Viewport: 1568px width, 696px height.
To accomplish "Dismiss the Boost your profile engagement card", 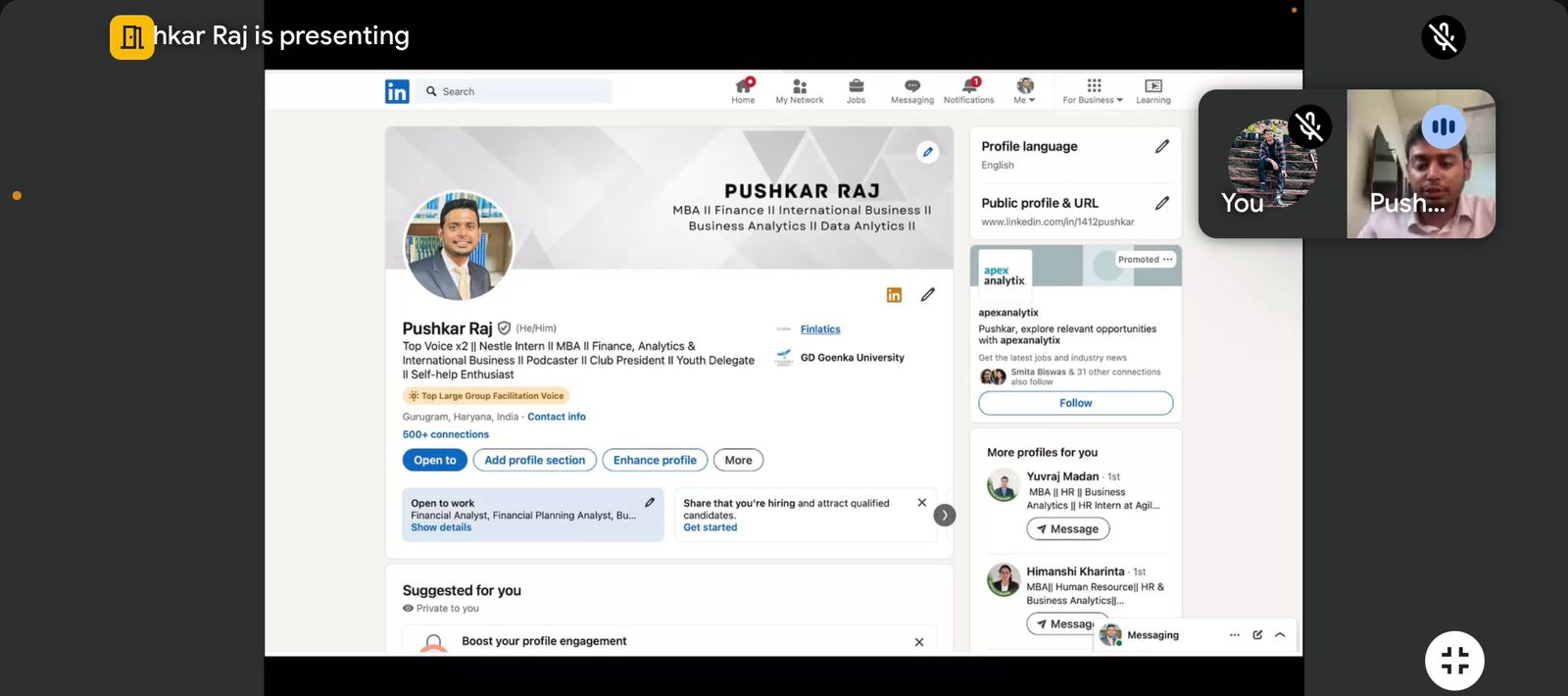I will pos(919,642).
